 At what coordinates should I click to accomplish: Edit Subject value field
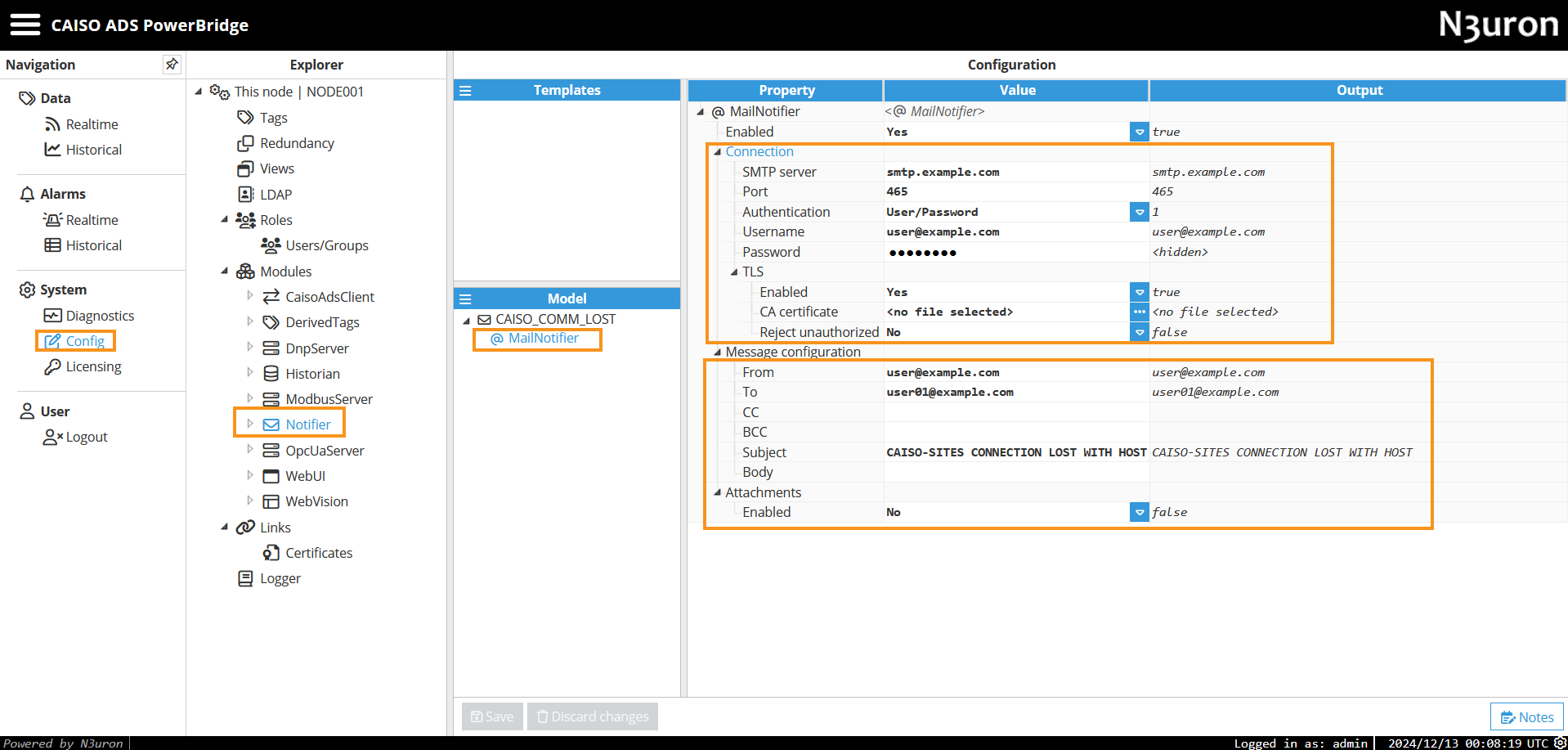[x=1016, y=452]
